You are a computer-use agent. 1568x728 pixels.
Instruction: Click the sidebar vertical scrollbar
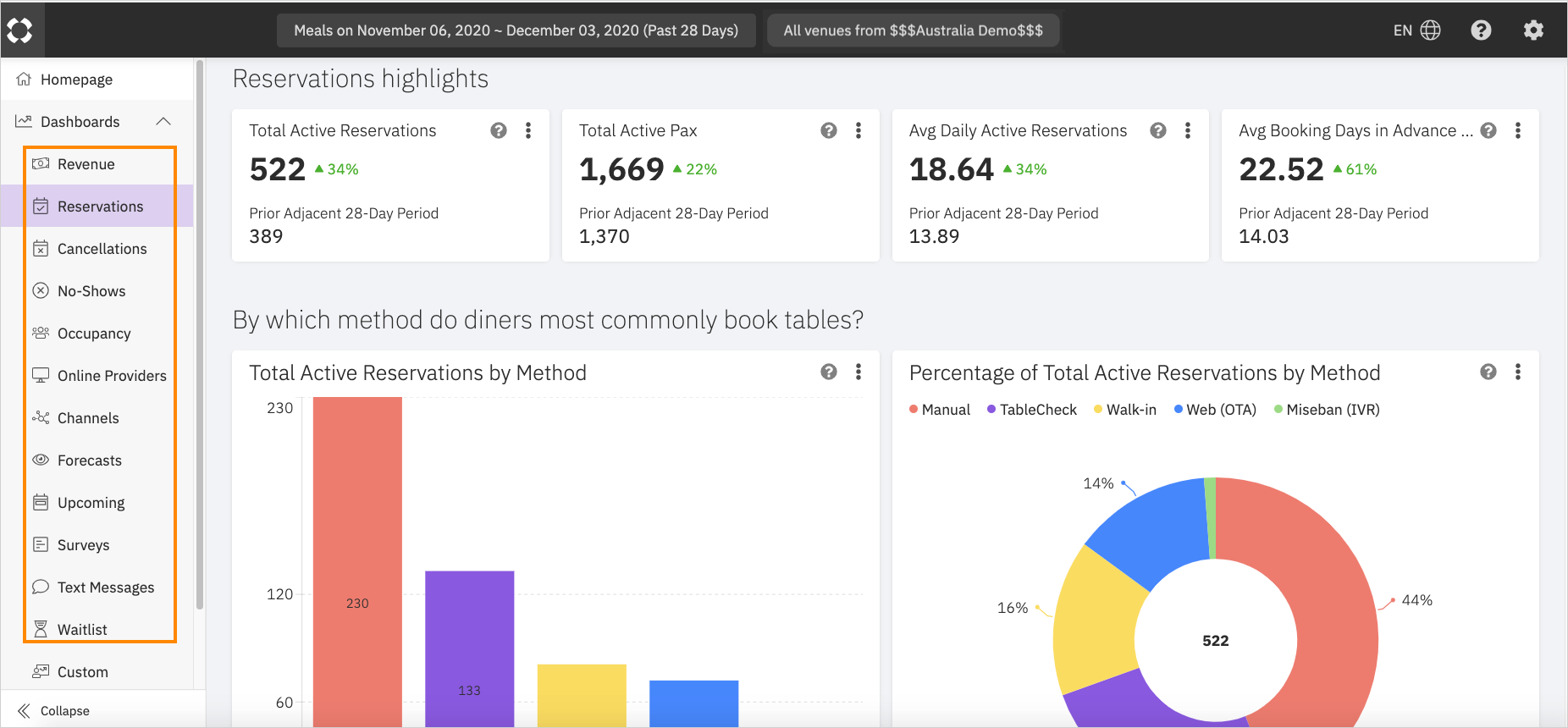[x=200, y=334]
